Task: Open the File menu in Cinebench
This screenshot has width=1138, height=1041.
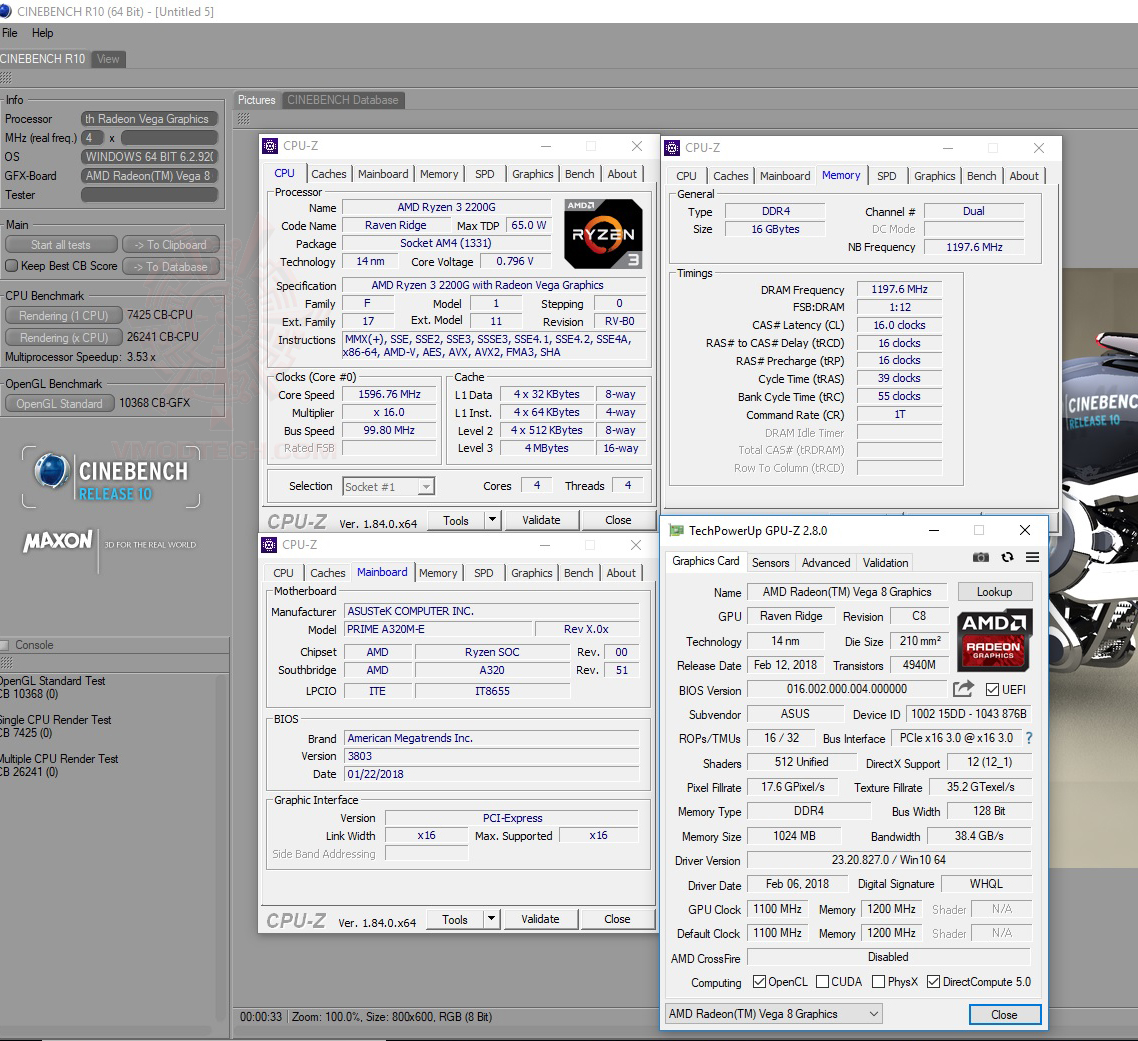Action: pyautogui.click(x=9, y=33)
